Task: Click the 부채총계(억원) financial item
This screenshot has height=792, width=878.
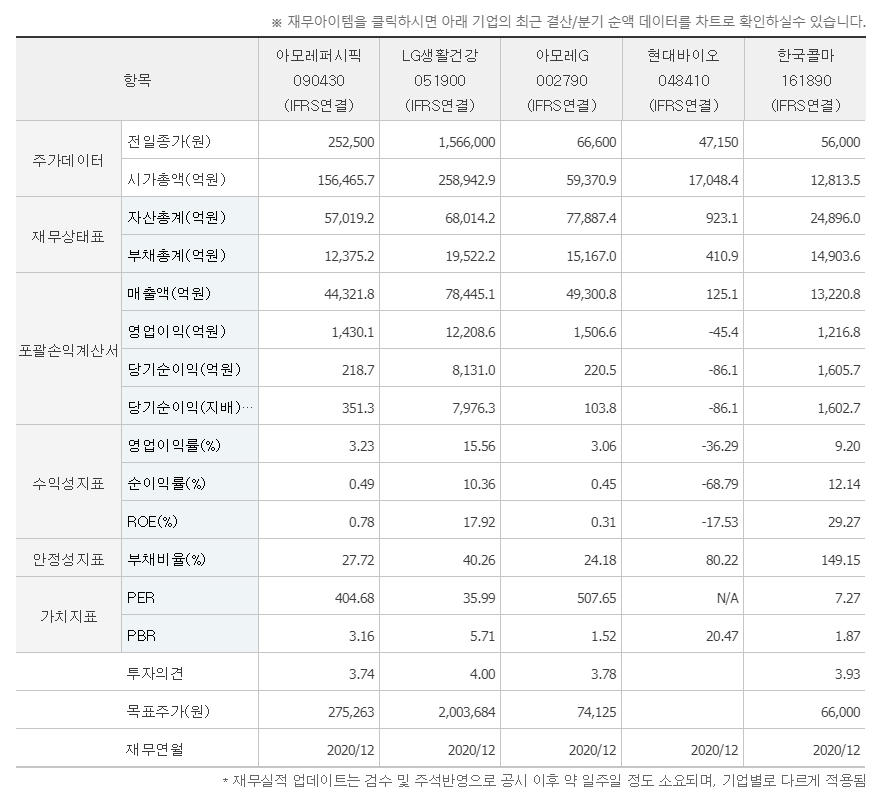Action: pos(176,255)
